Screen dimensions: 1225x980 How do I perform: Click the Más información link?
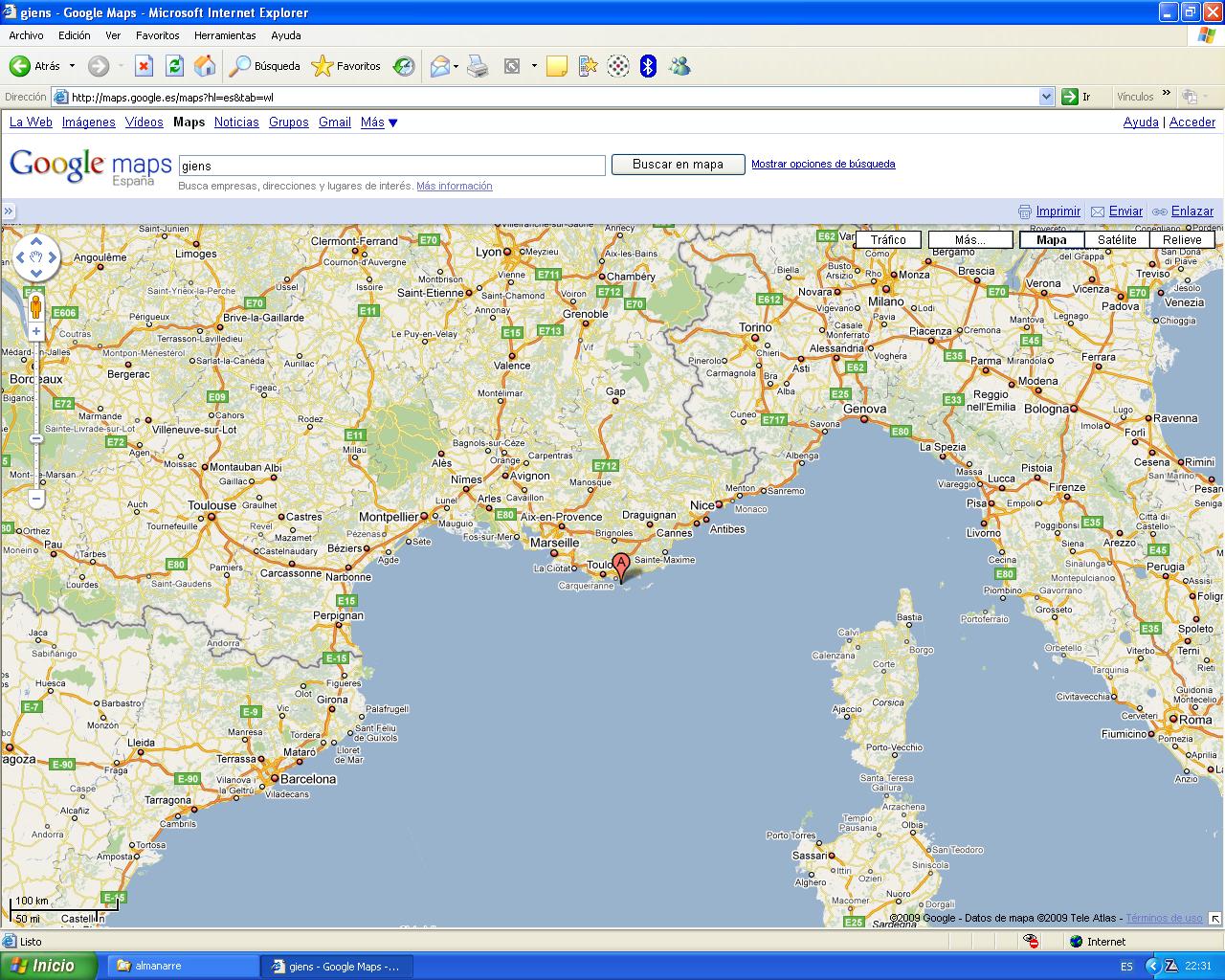click(x=454, y=186)
